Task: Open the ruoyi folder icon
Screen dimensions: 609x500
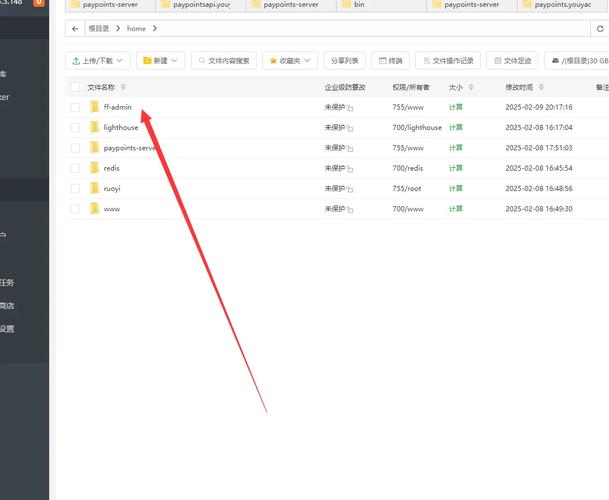Action: [x=94, y=188]
